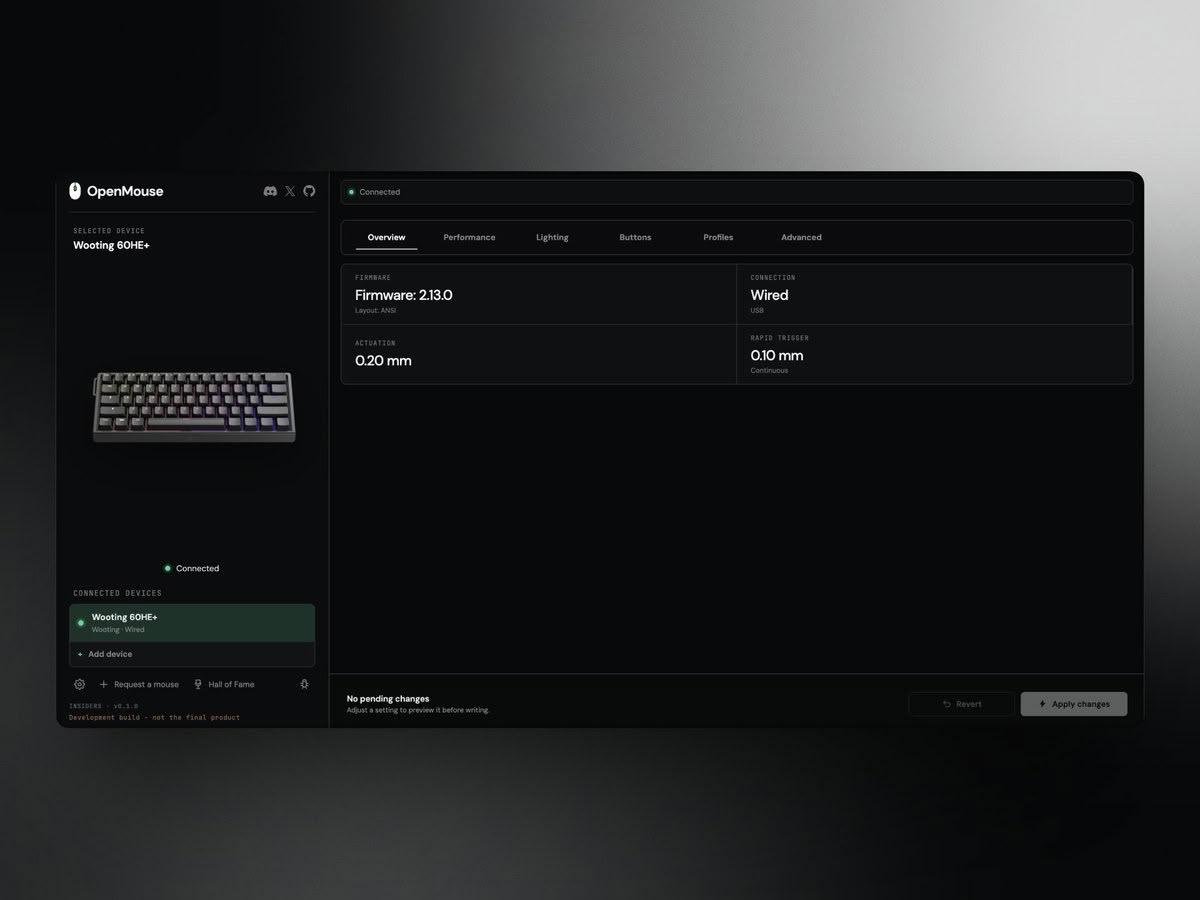Image resolution: width=1200 pixels, height=900 pixels.
Task: Open the Performance tab
Action: [x=469, y=237]
